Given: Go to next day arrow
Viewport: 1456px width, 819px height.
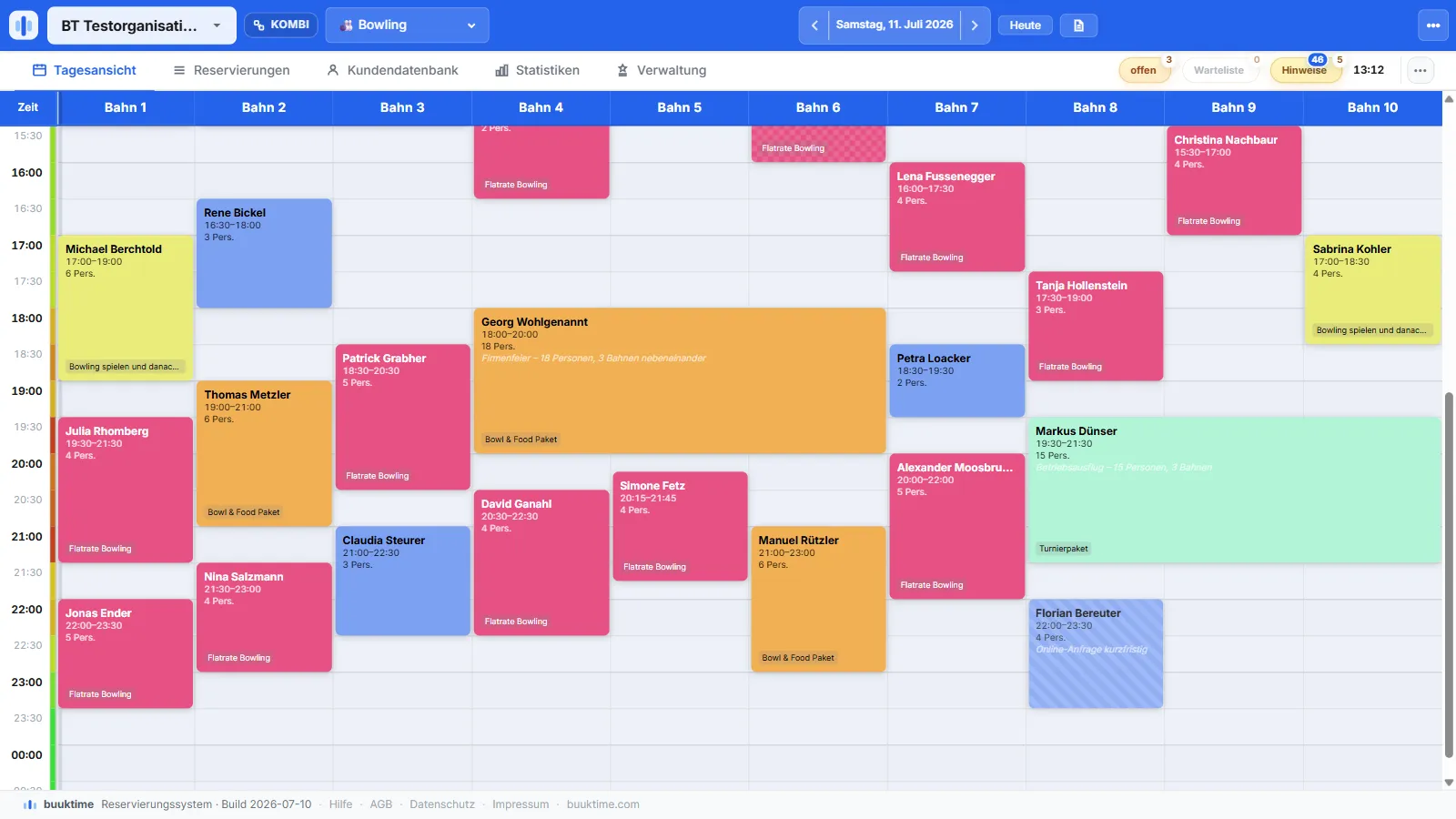Looking at the screenshot, I should pyautogui.click(x=975, y=25).
